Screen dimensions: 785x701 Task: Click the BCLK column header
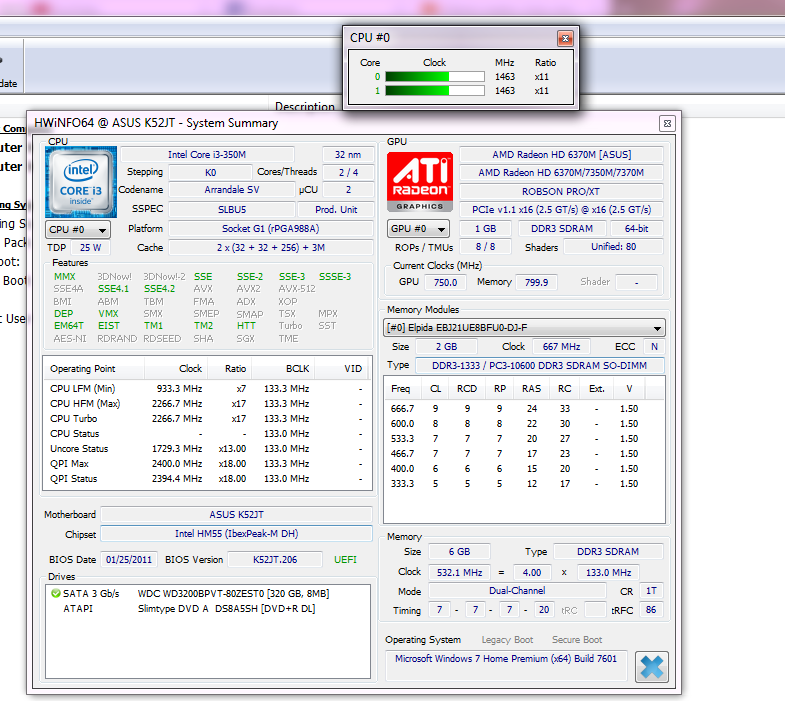coord(283,369)
